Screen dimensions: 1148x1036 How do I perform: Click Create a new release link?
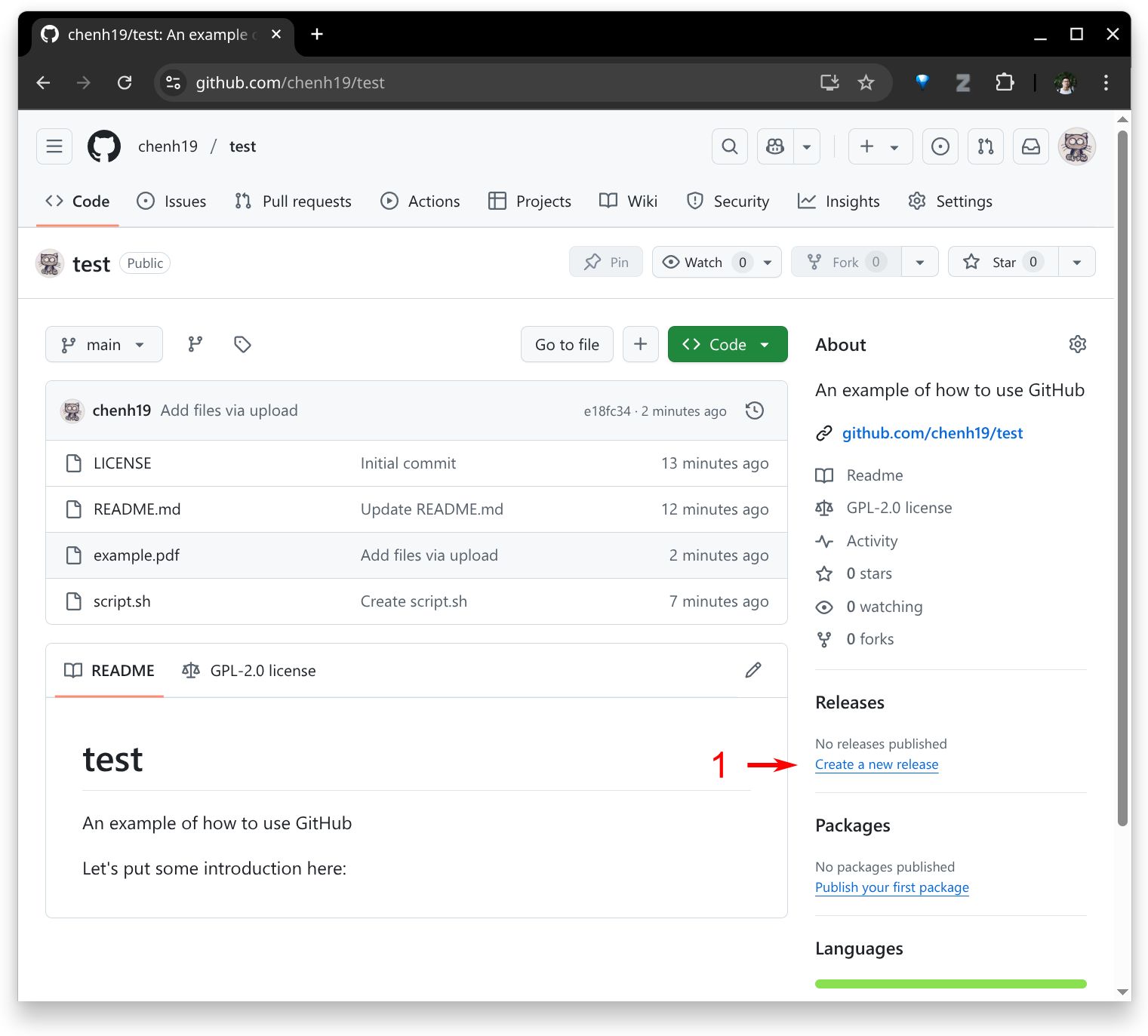[876, 764]
